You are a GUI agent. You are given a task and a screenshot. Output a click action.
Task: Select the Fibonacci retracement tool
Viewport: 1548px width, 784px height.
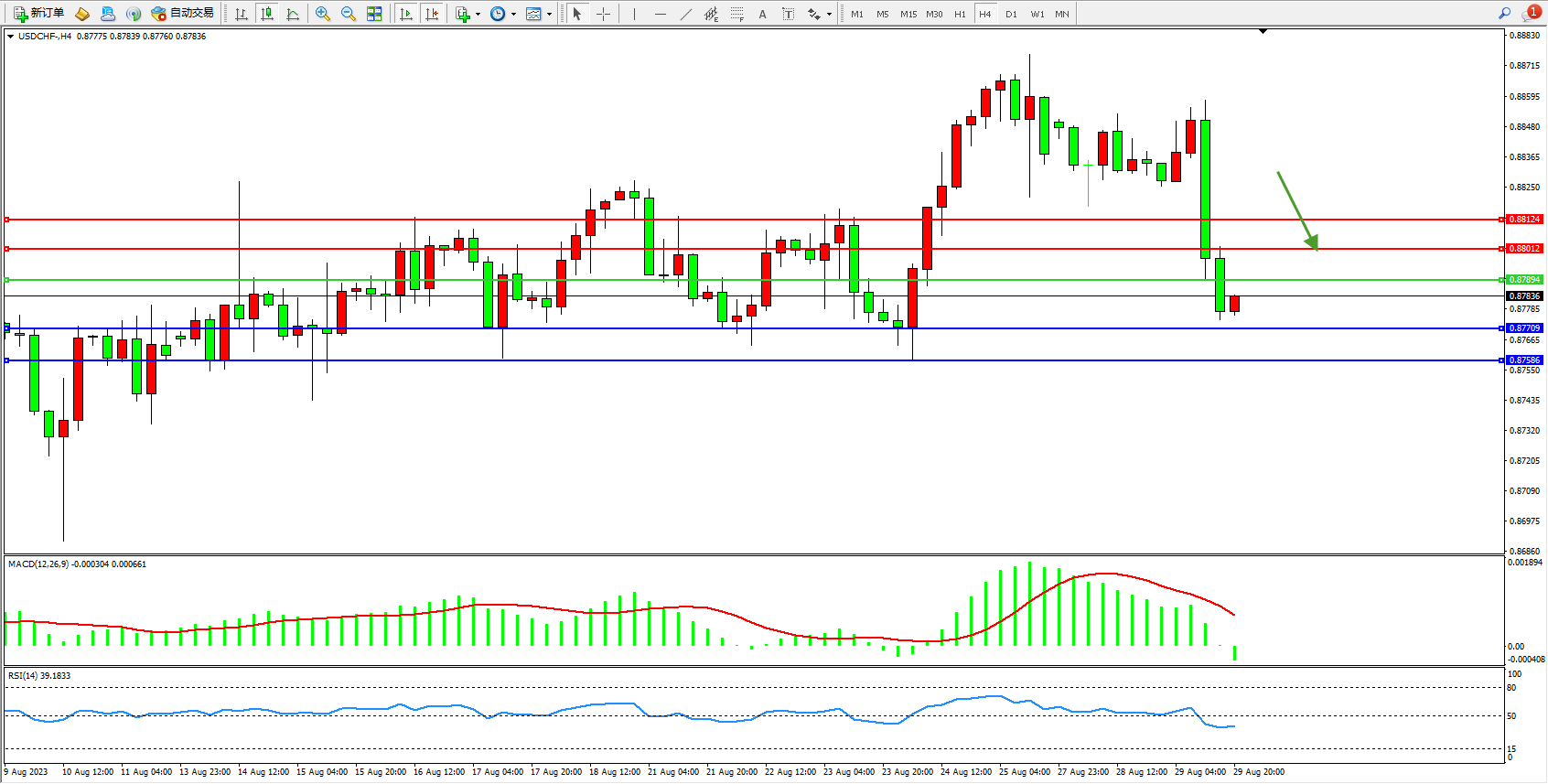click(737, 14)
